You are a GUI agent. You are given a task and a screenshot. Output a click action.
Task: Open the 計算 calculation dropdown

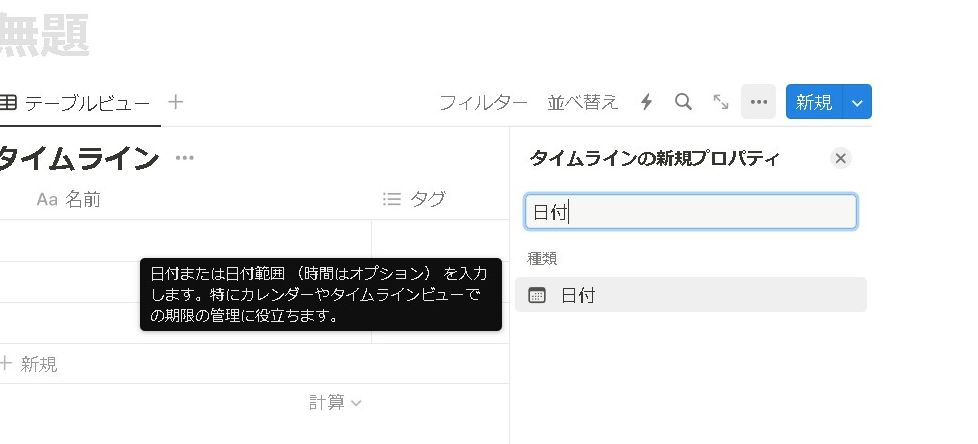coord(335,403)
